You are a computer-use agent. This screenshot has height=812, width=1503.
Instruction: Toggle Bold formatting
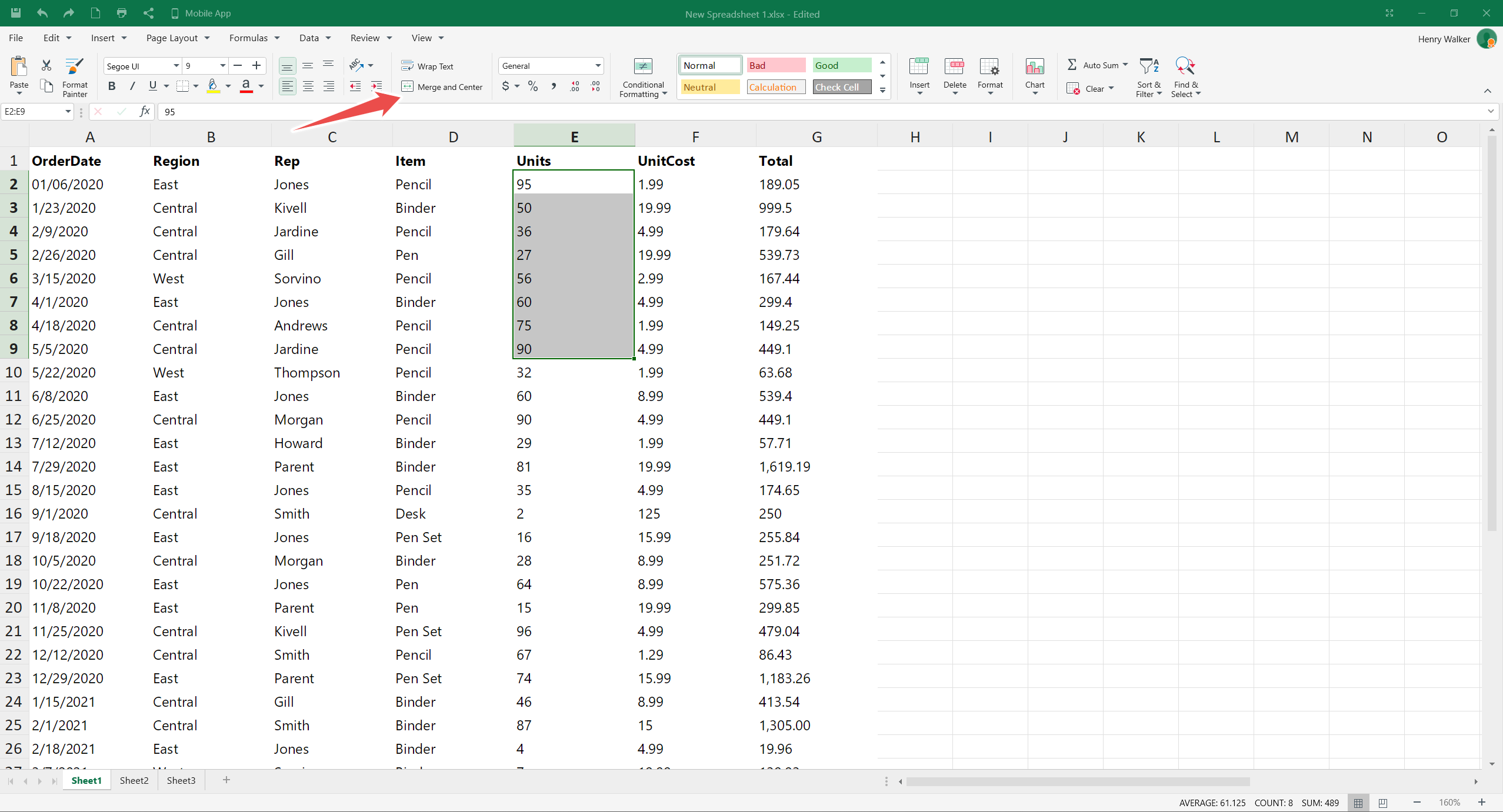(112, 86)
